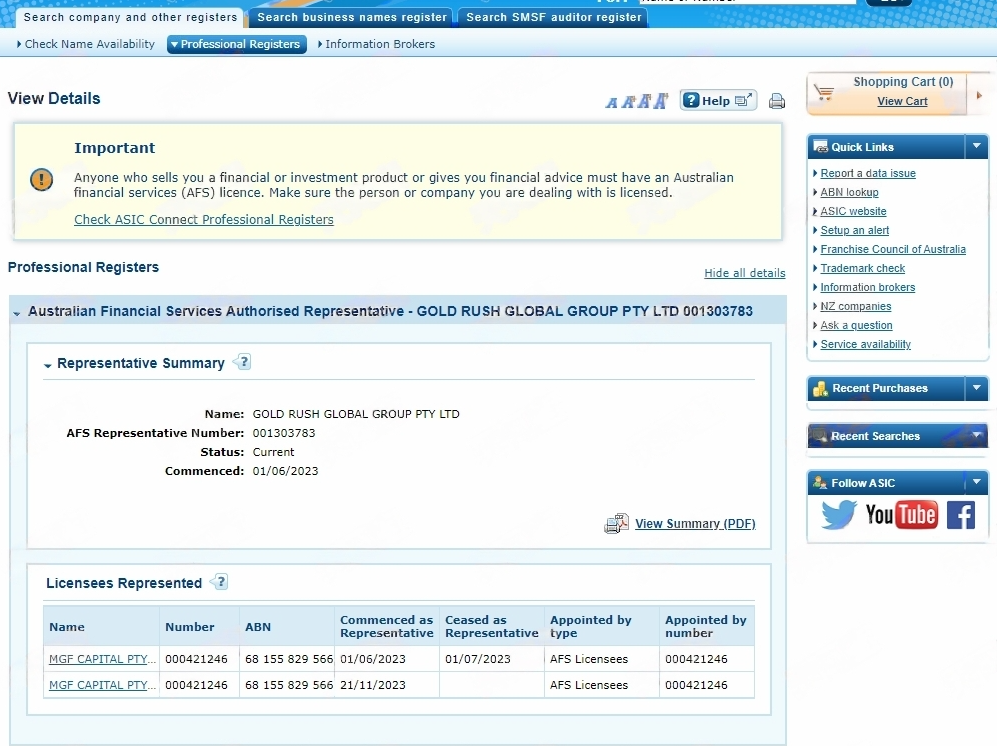Click the Follow ASIC people icon

tap(820, 483)
